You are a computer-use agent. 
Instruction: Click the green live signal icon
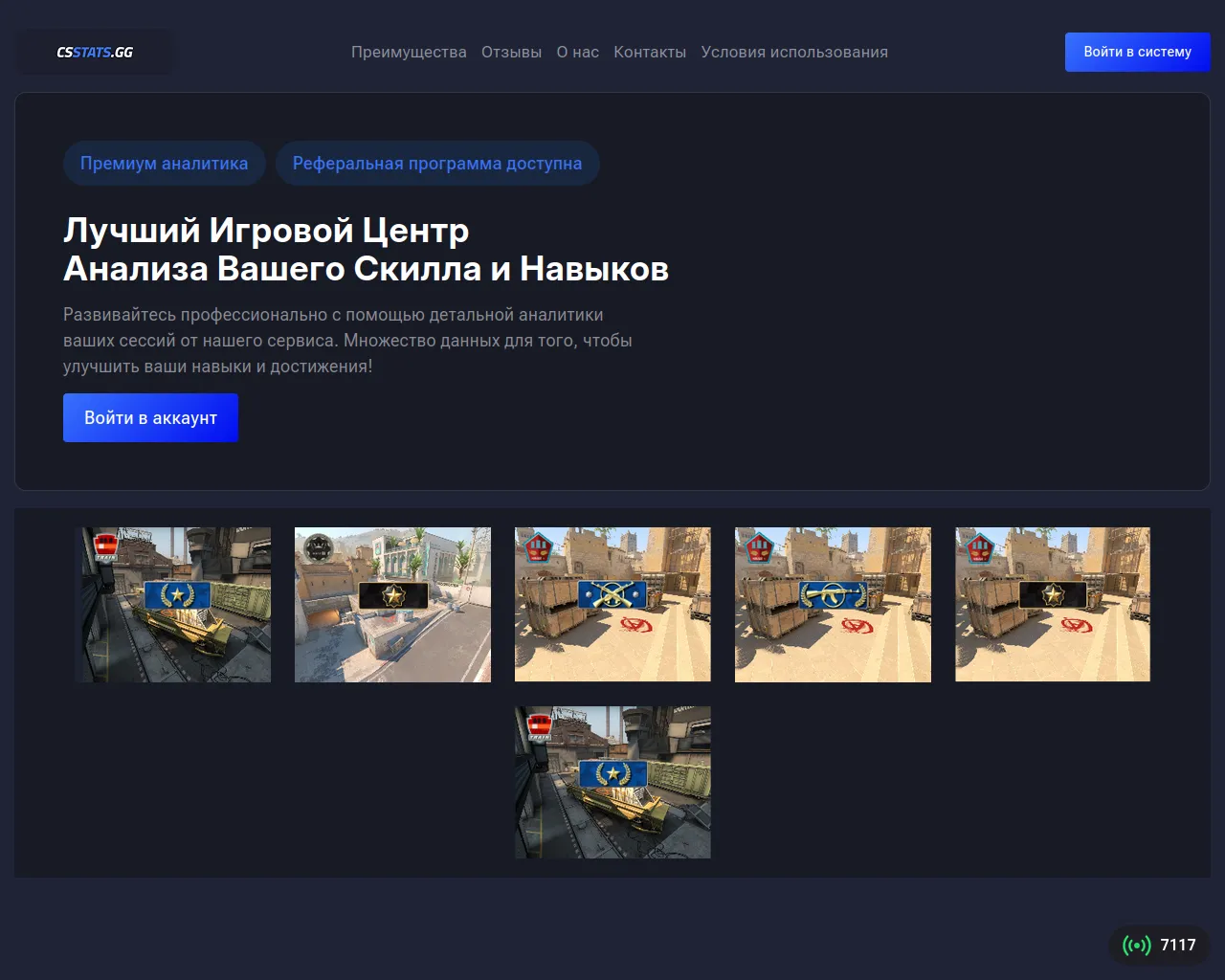[x=1136, y=946]
